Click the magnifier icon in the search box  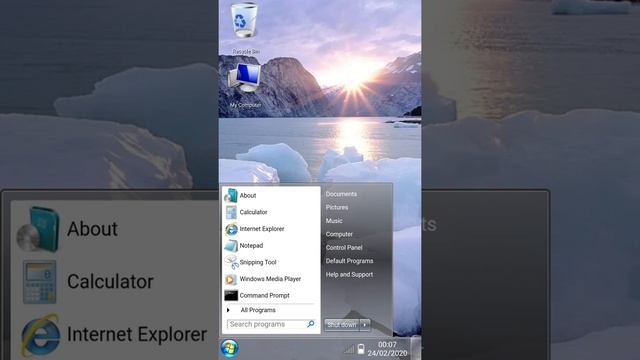coord(311,324)
